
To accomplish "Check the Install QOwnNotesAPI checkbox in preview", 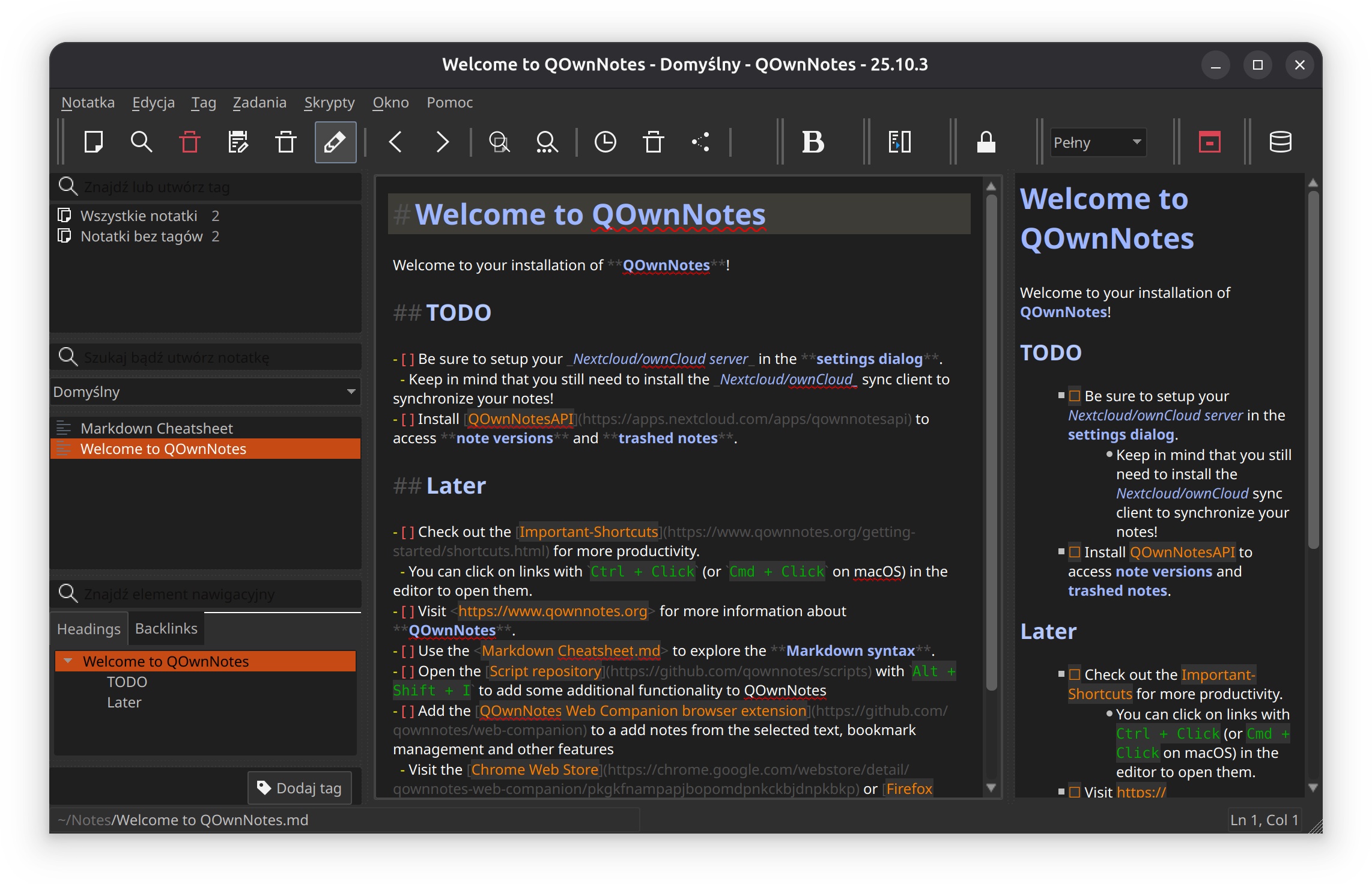I will [x=1075, y=552].
